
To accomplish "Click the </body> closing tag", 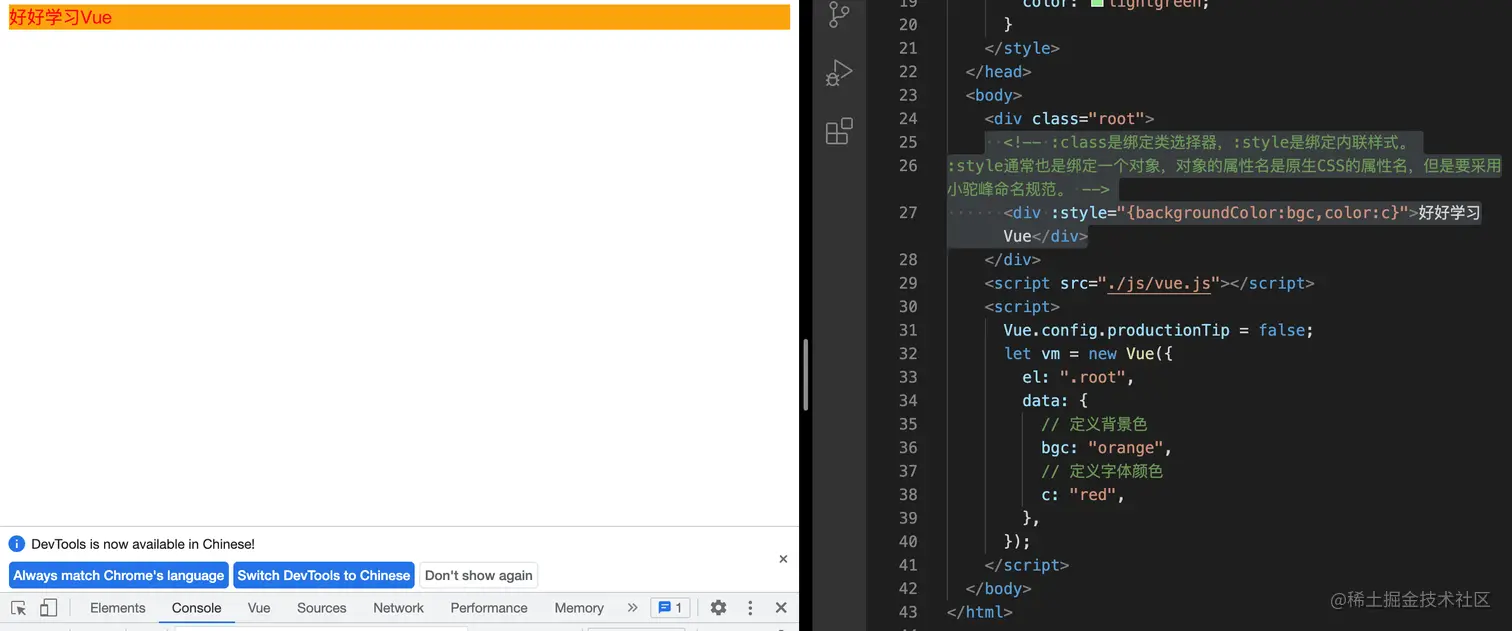I will coord(998,588).
